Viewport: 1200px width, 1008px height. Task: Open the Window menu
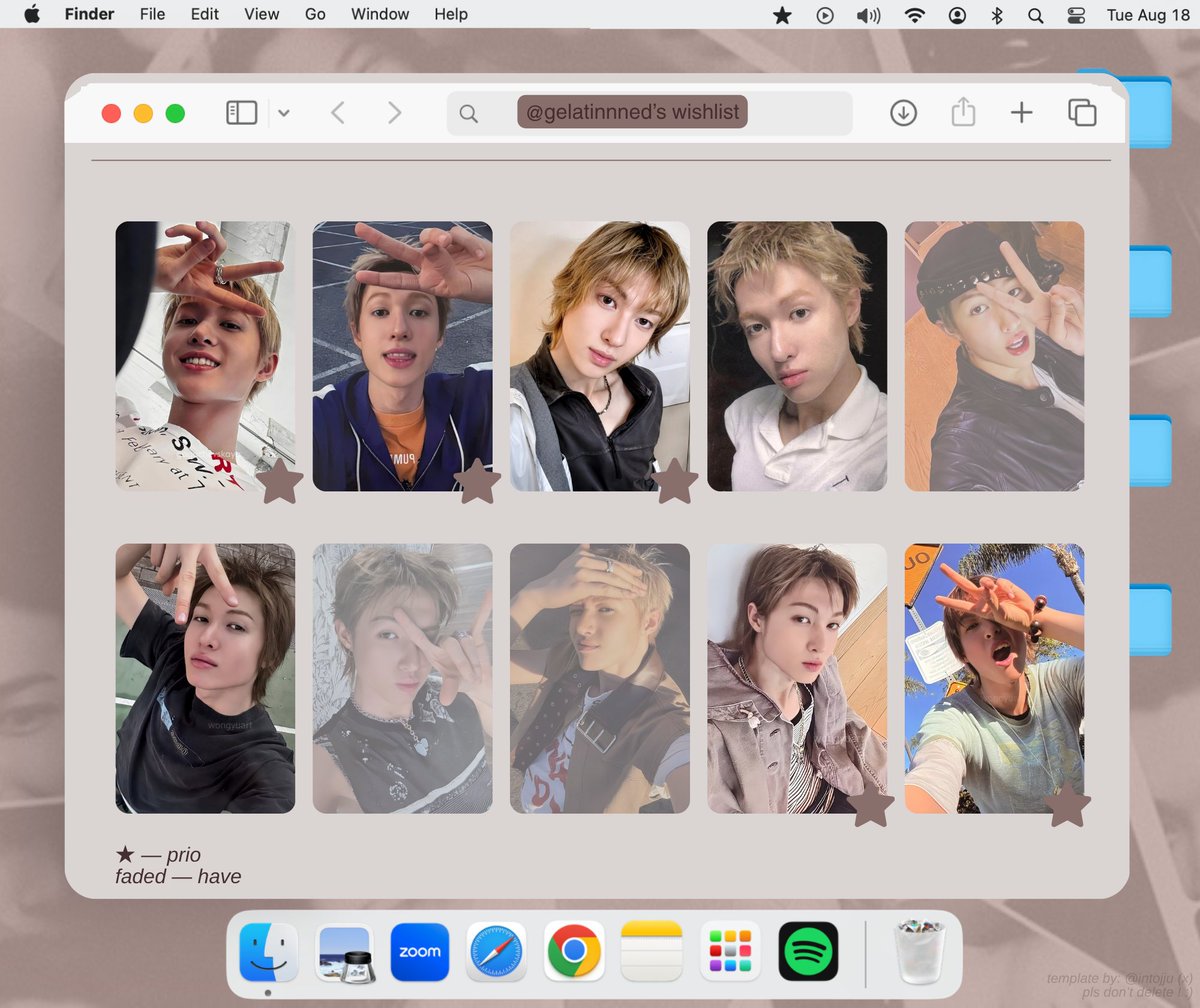point(380,14)
